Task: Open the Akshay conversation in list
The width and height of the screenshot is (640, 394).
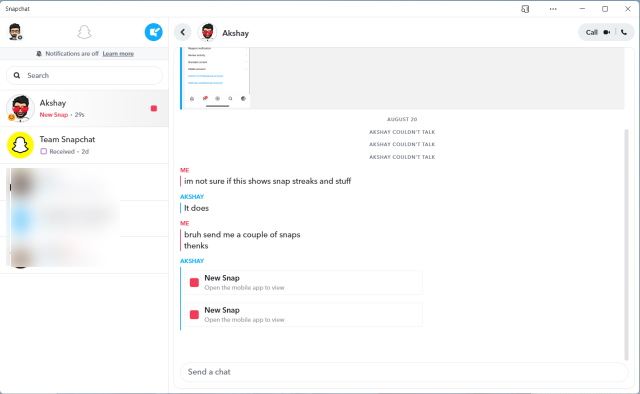Action: 84,108
